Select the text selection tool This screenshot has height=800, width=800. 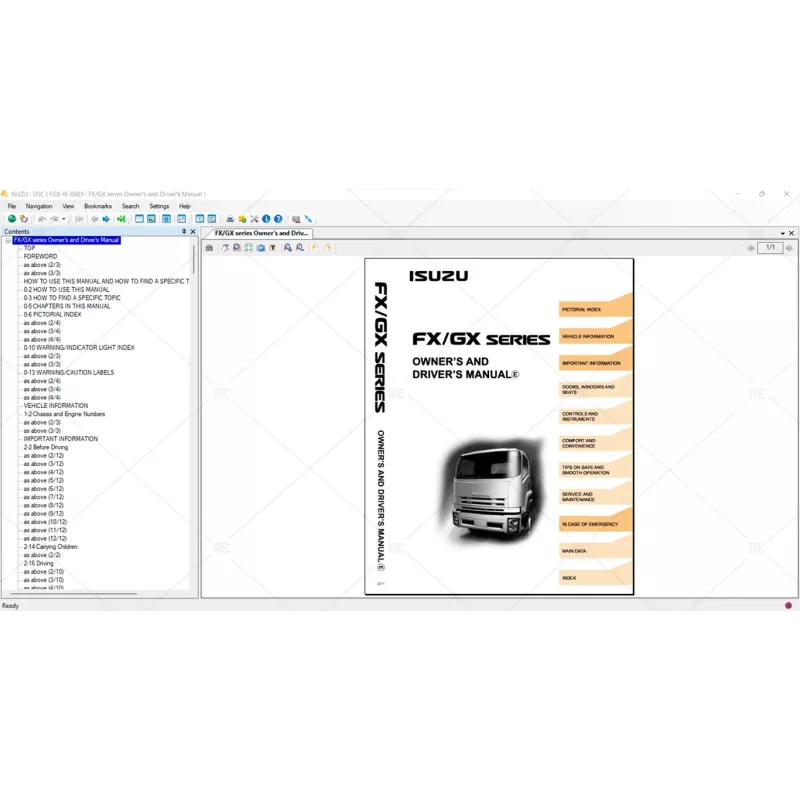pyautogui.click(x=273, y=249)
